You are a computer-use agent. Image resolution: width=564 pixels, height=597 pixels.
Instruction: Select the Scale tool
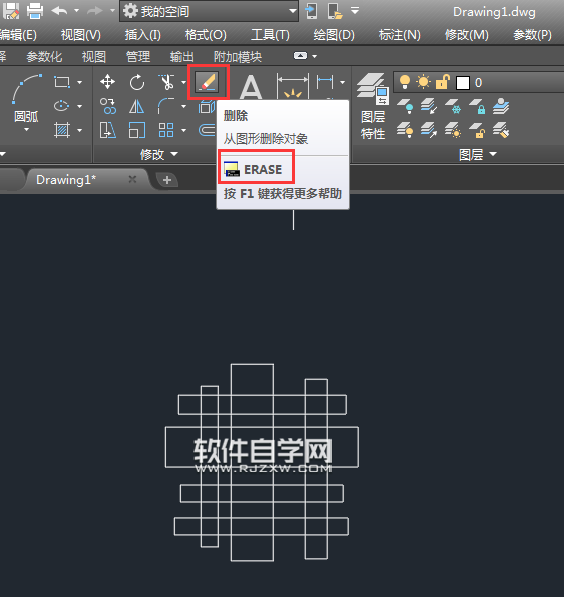pyautogui.click(x=137, y=130)
